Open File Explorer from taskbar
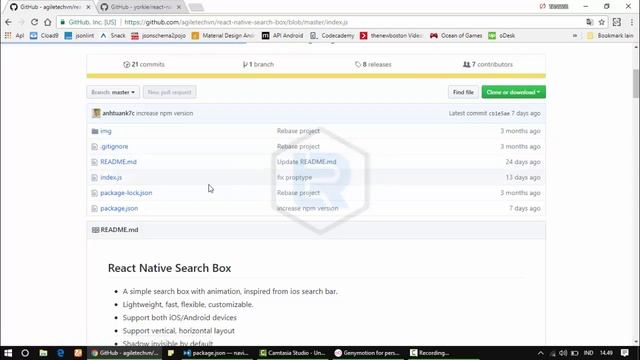 (43, 353)
